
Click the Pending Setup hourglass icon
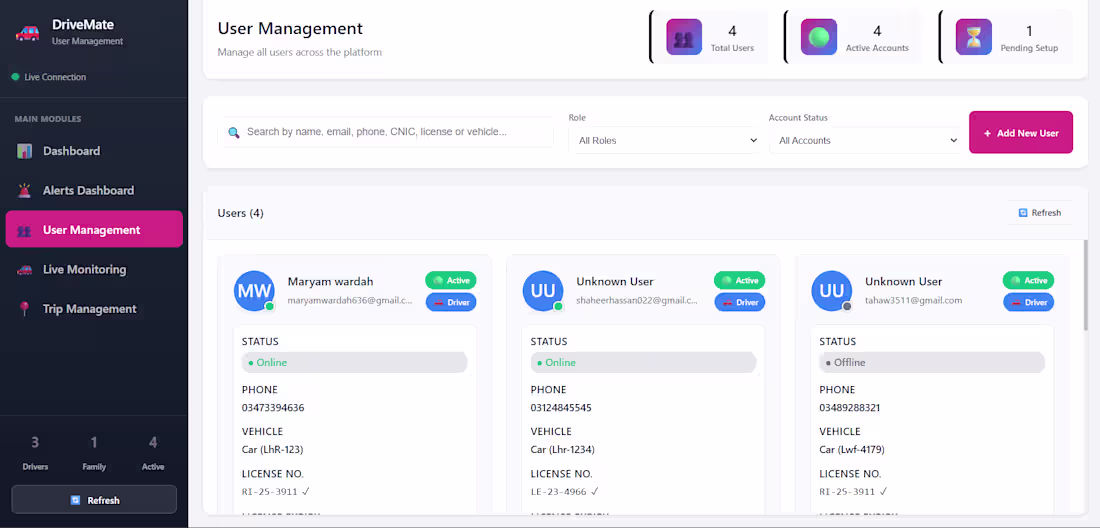point(974,37)
